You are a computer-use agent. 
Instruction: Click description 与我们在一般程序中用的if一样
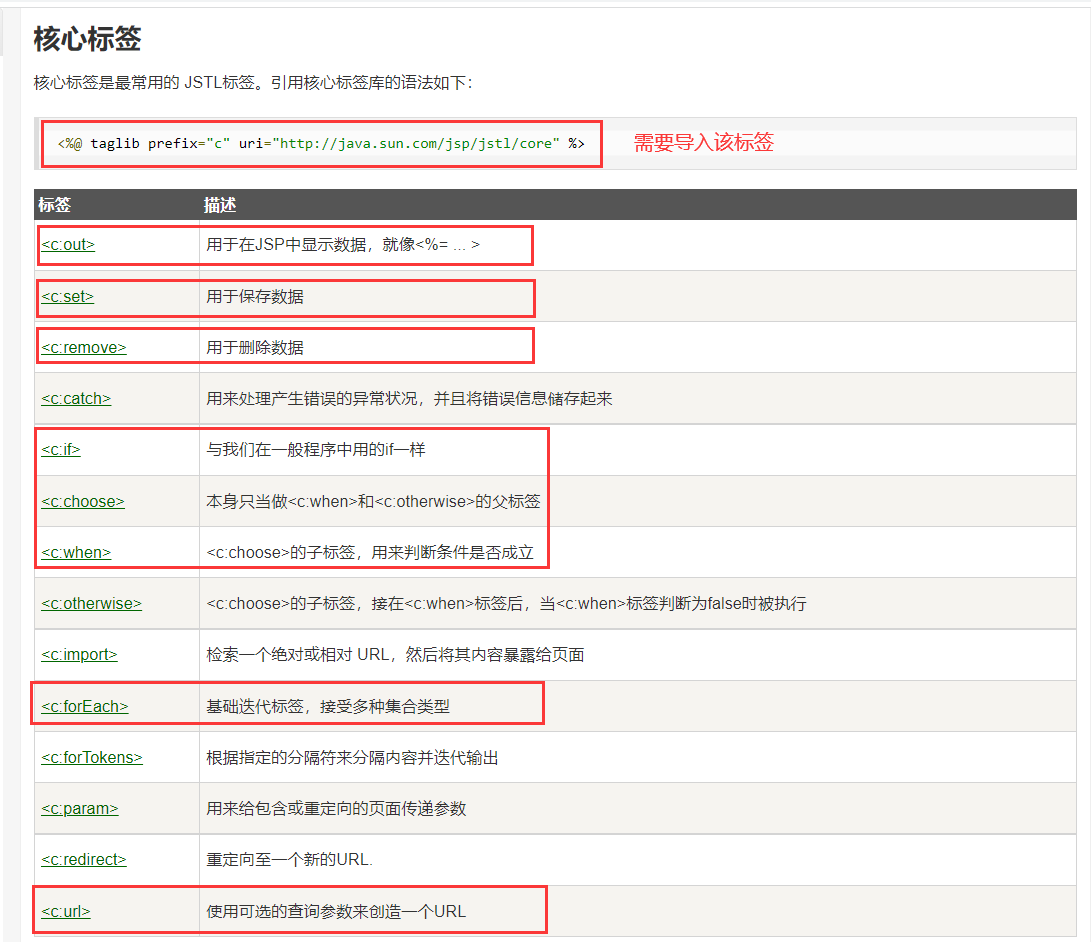pos(316,449)
